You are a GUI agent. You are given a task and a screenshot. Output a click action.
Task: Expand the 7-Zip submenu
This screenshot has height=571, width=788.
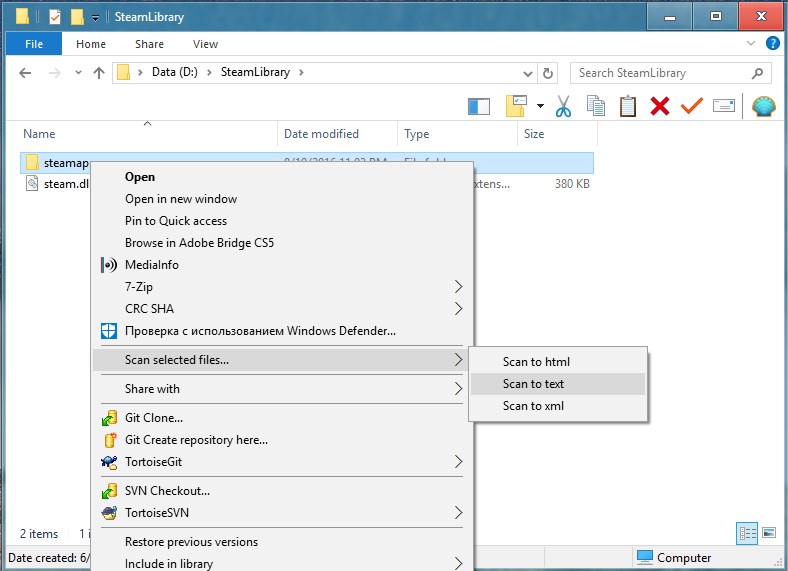tap(282, 287)
